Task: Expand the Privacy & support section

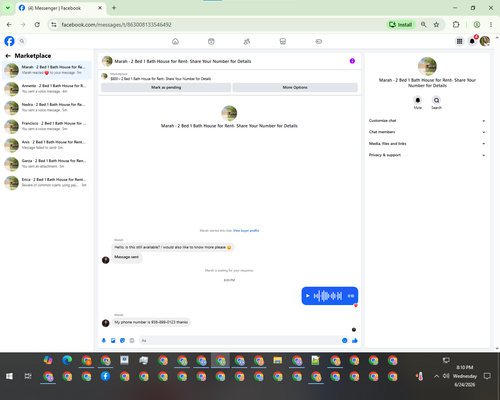Action: pos(427,155)
